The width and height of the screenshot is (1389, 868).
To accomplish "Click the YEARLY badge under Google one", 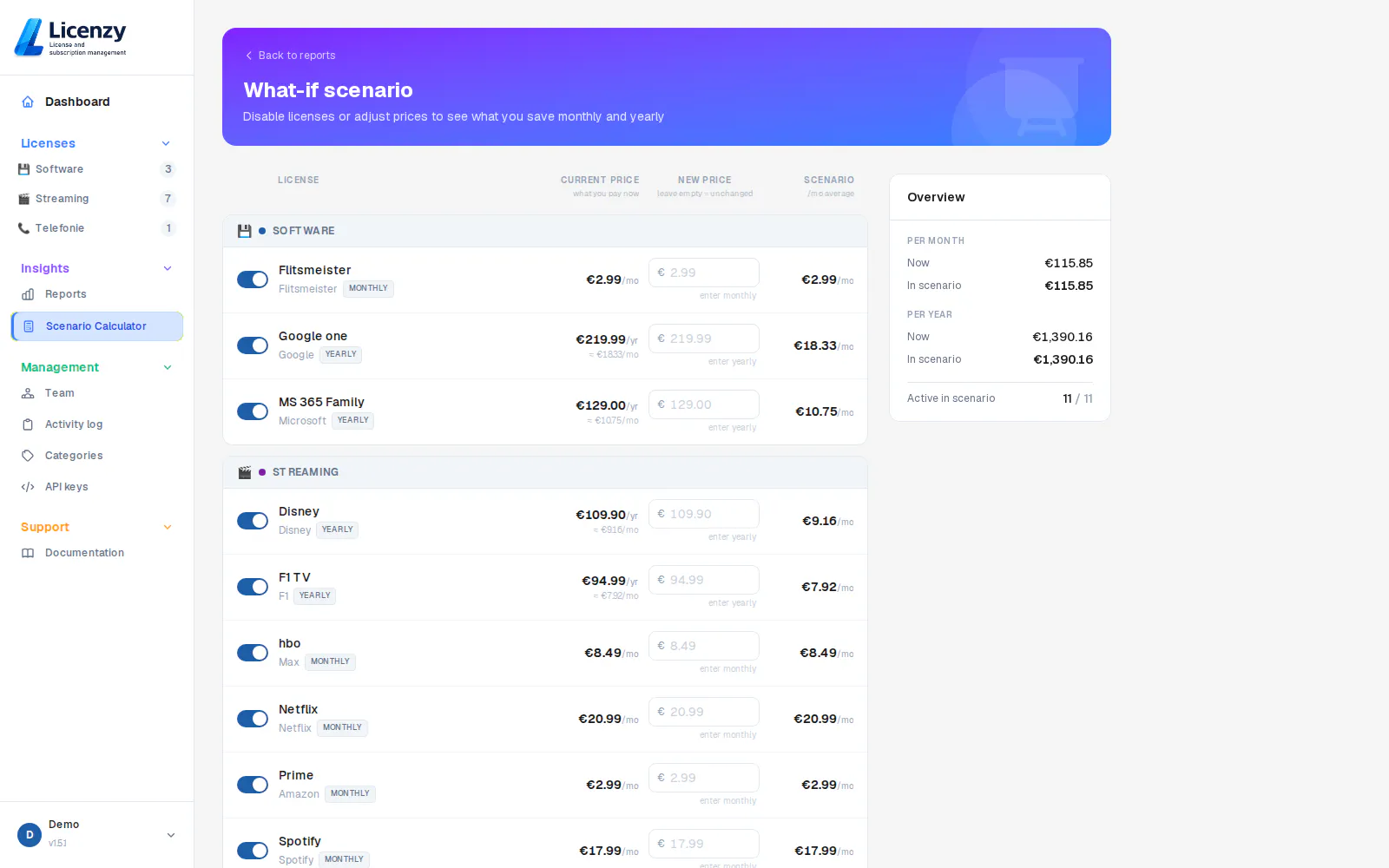I will 341,354.
